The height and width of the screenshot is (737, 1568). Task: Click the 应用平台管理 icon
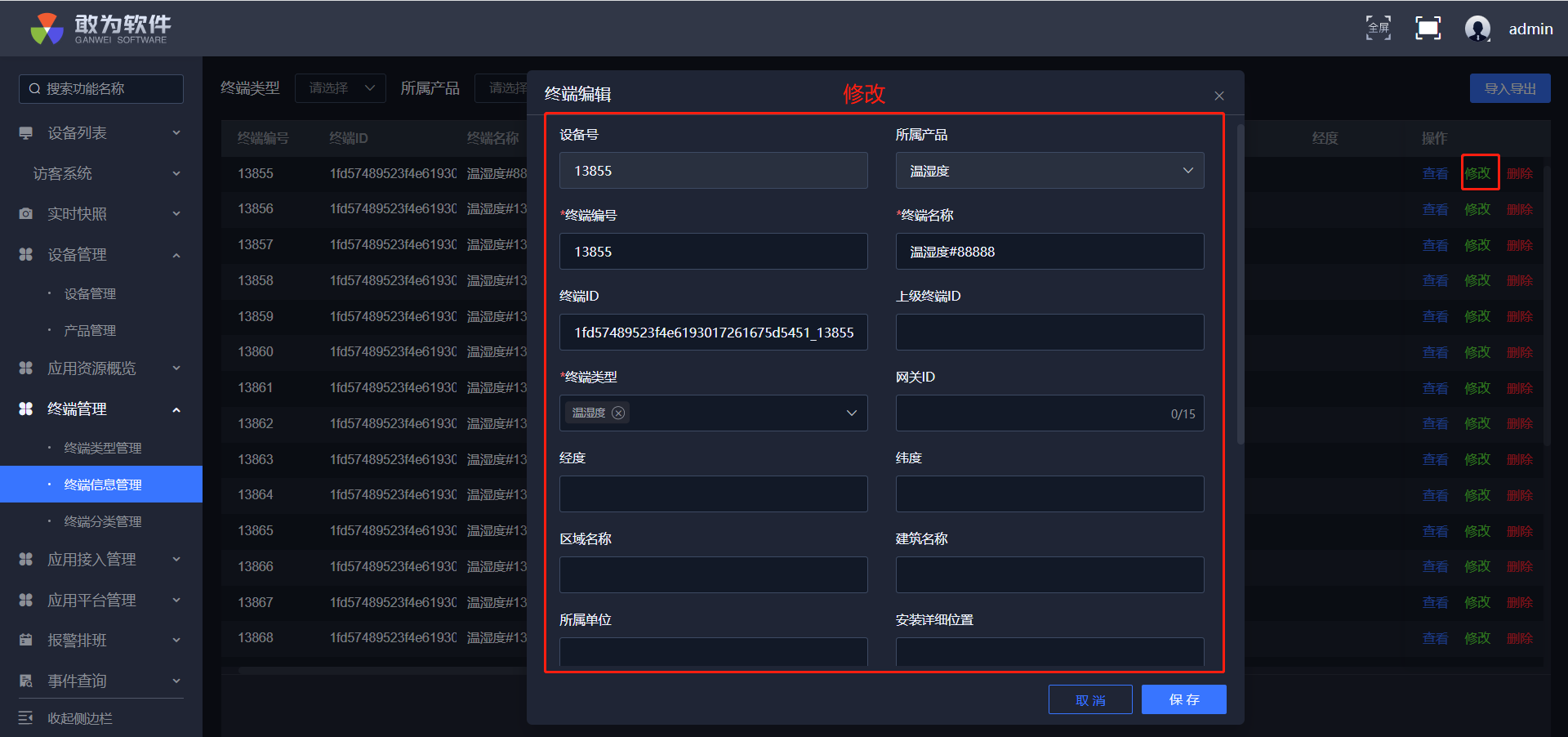tap(26, 601)
